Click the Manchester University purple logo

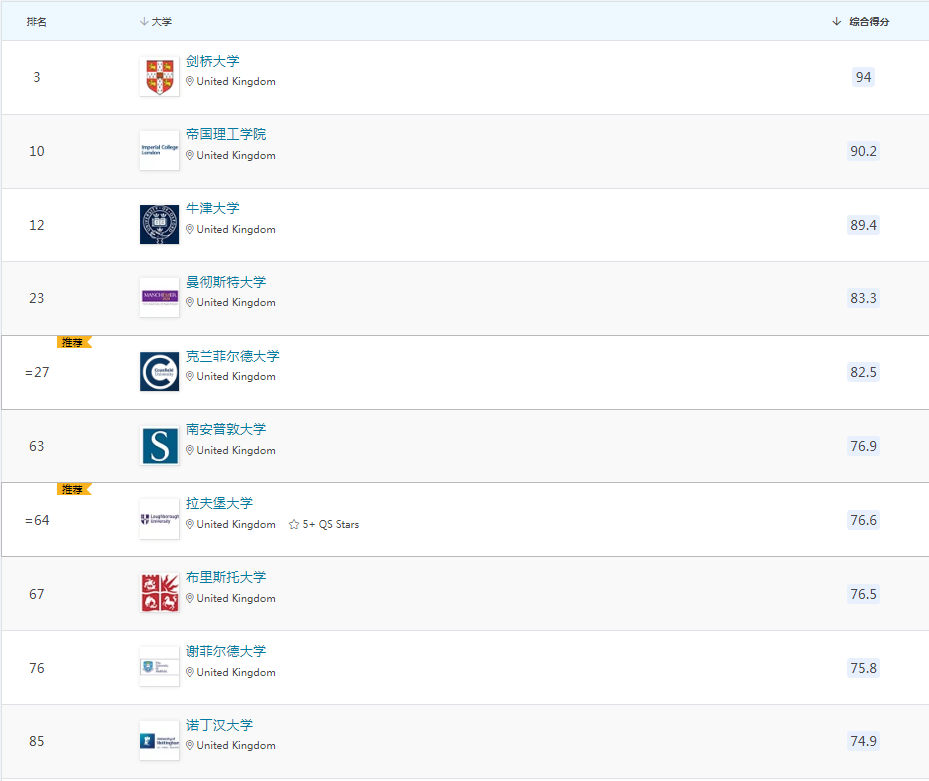(x=159, y=298)
